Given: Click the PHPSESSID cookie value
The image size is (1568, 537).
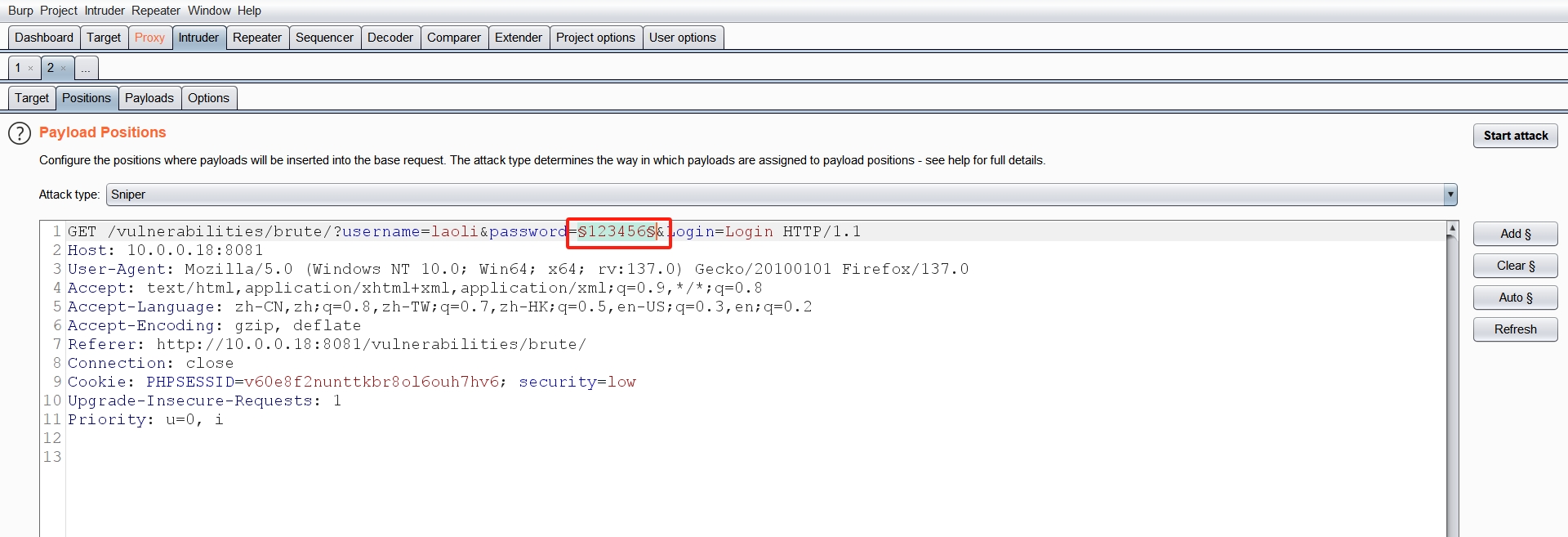Looking at the screenshot, I should point(372,383).
